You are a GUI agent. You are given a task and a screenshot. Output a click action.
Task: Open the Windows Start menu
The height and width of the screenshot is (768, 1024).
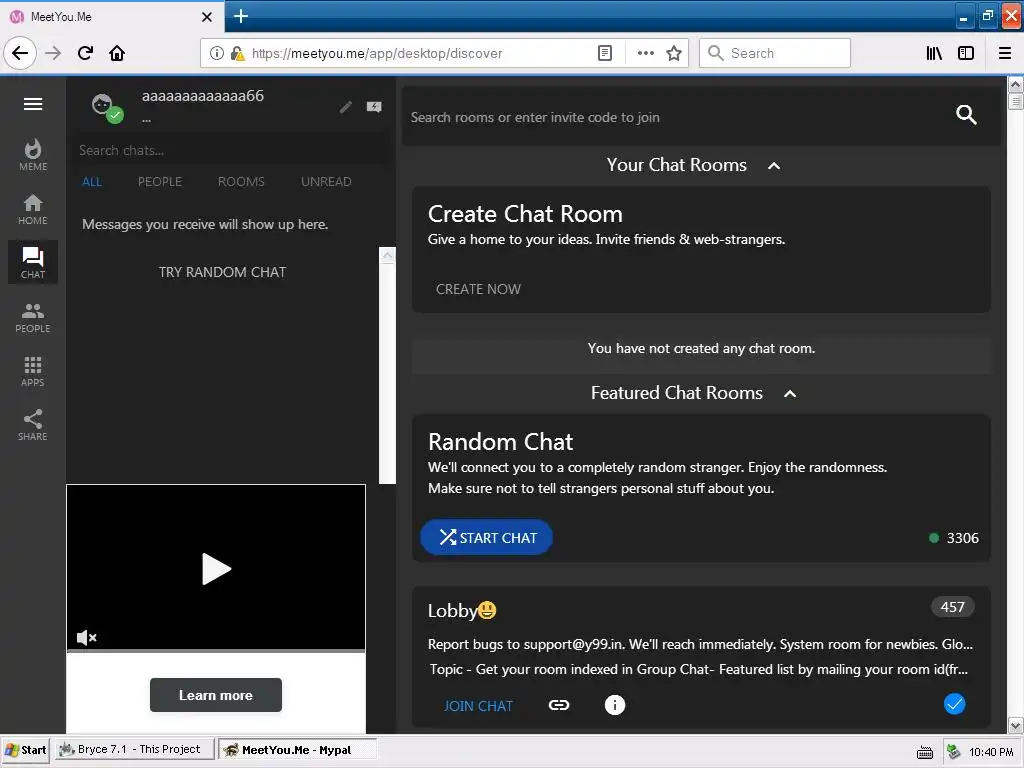click(25, 750)
